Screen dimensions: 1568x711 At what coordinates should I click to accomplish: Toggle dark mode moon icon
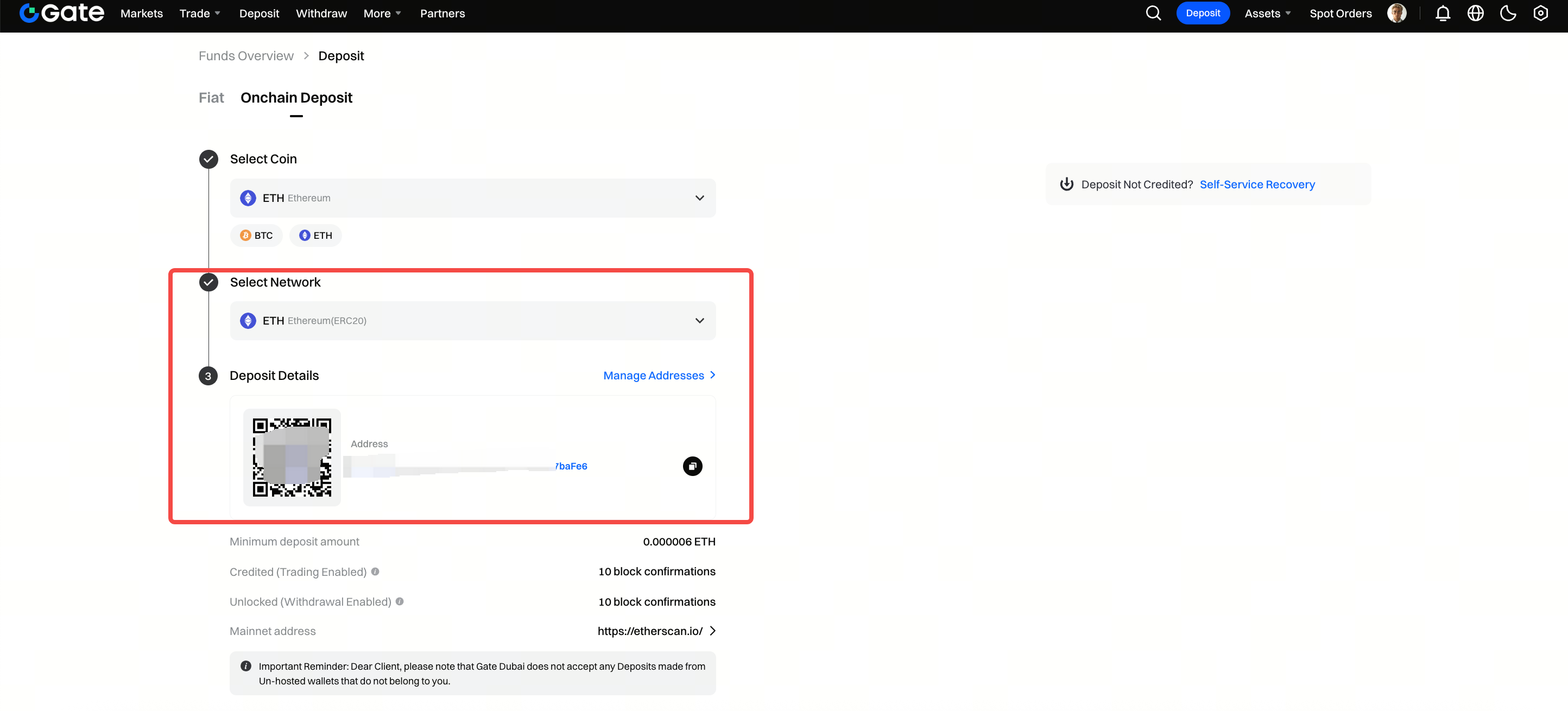(1508, 13)
